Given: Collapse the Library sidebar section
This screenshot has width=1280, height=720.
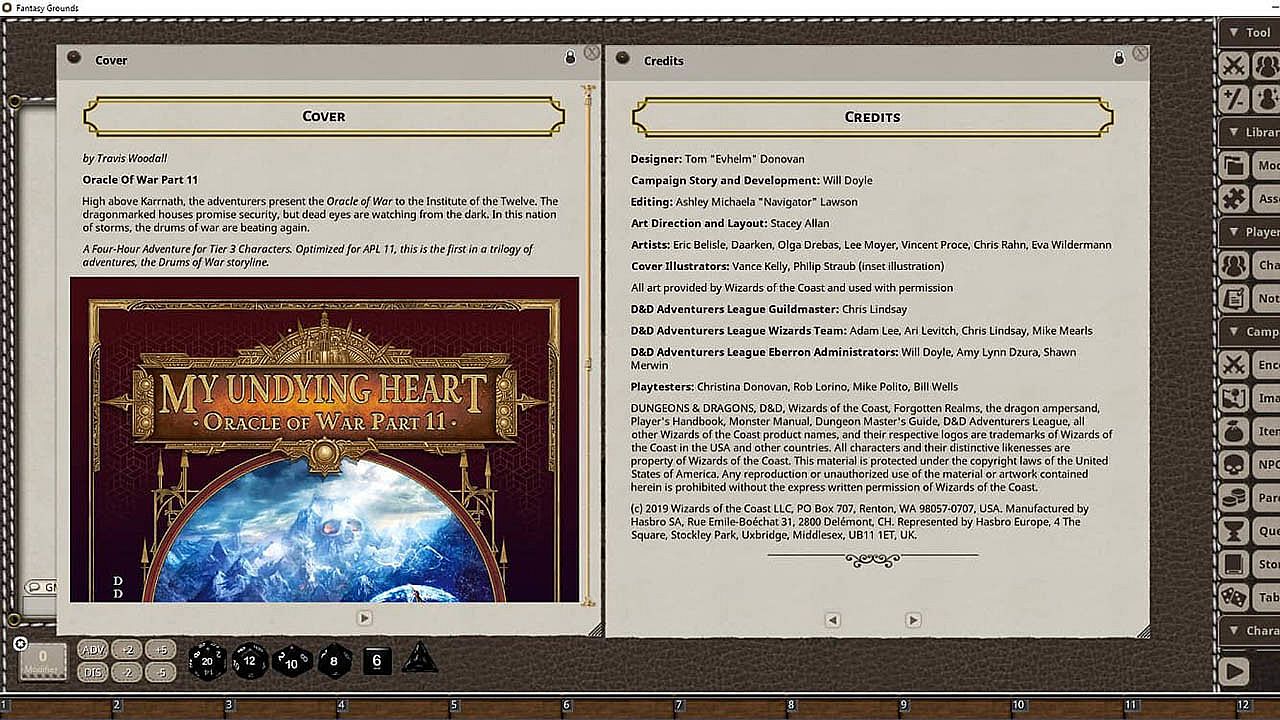Looking at the screenshot, I should pos(1249,132).
